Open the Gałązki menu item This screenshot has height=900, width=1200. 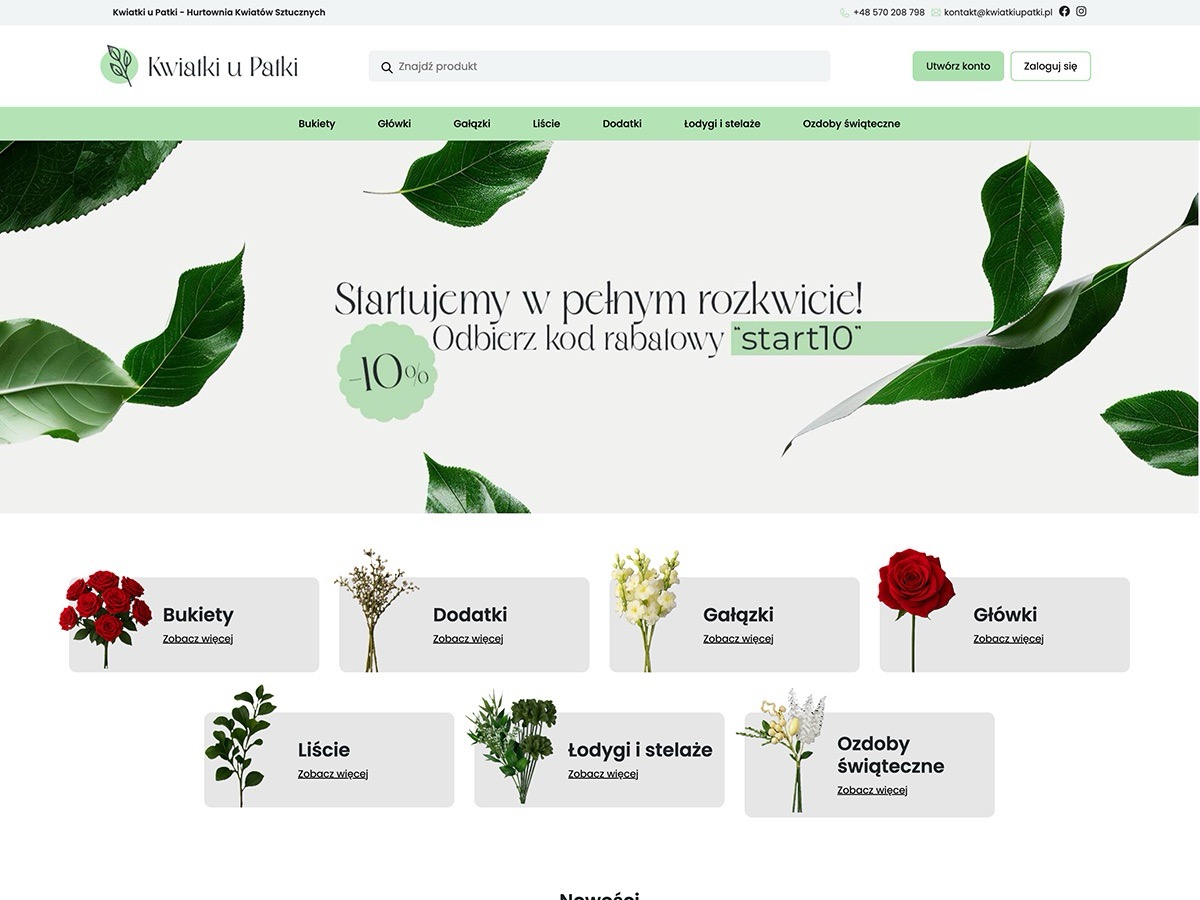pos(472,124)
